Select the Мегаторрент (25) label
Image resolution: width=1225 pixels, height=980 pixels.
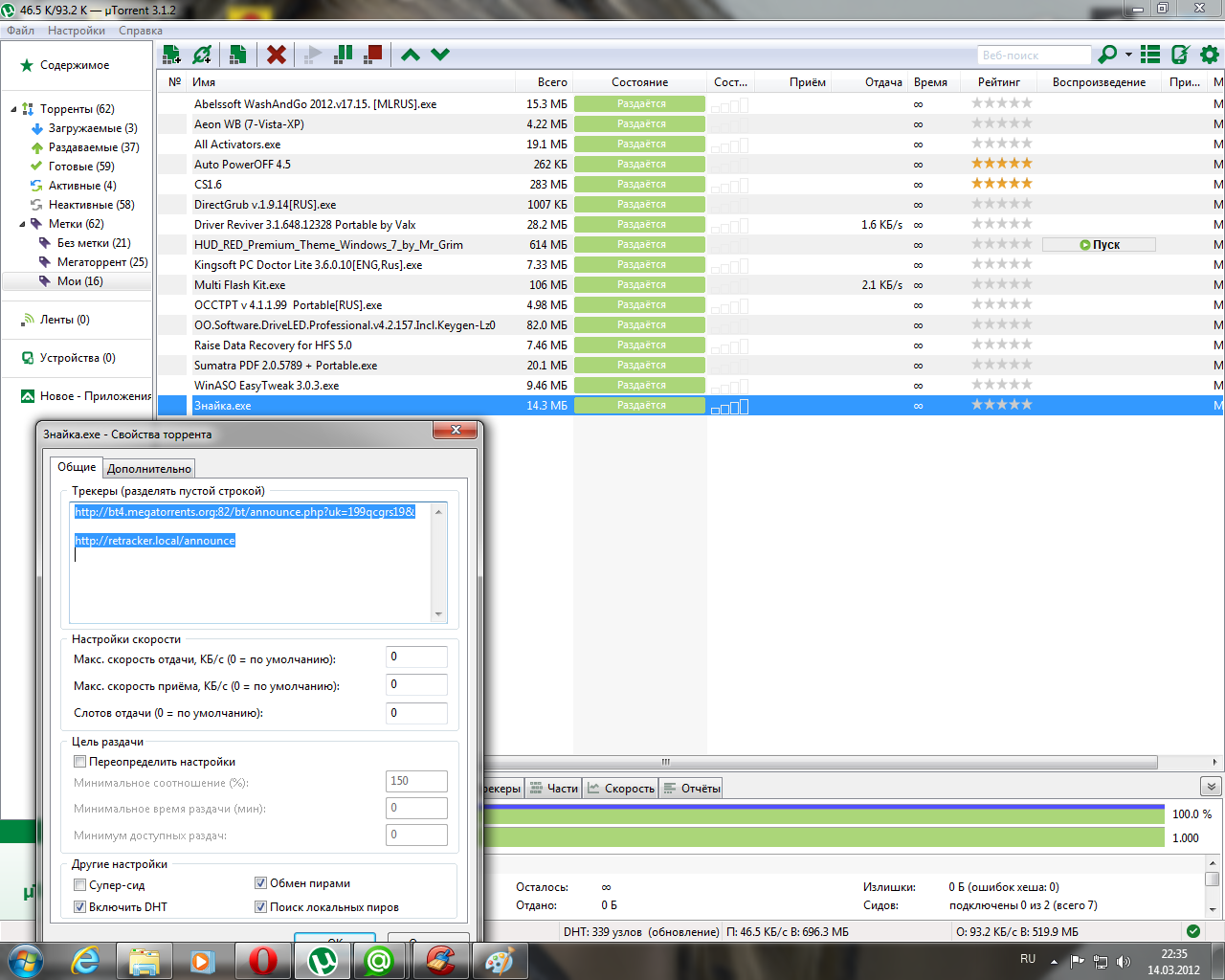click(x=94, y=262)
